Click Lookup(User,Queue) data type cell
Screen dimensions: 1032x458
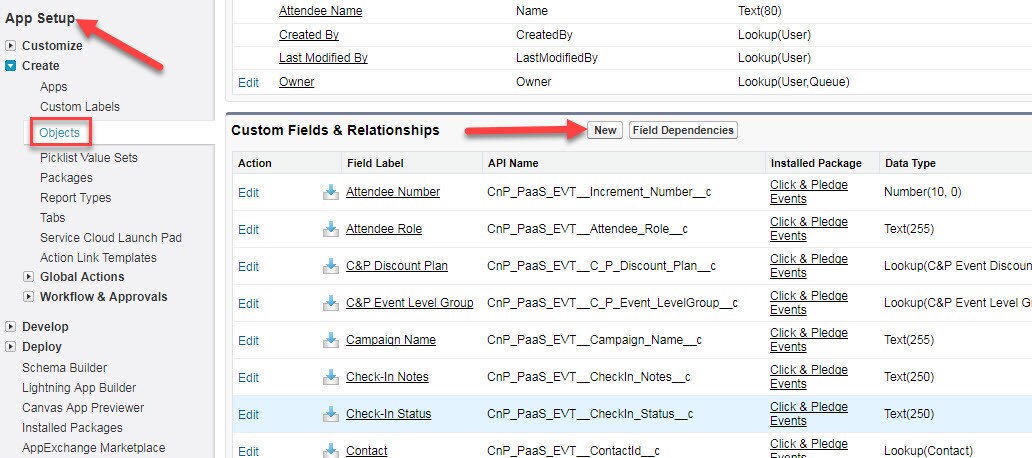pyautogui.click(x=794, y=82)
